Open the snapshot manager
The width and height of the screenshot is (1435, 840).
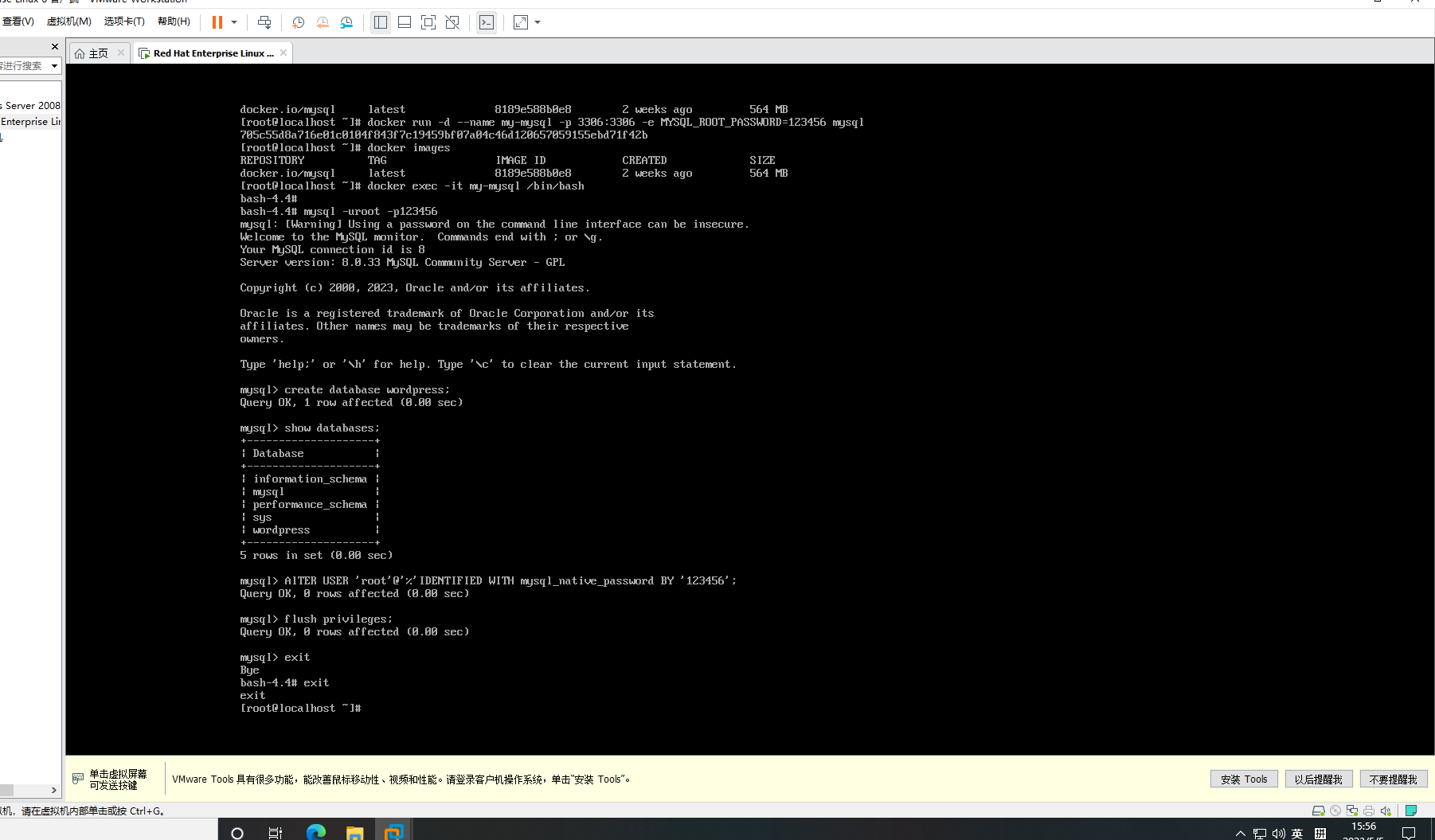pyautogui.click(x=346, y=22)
